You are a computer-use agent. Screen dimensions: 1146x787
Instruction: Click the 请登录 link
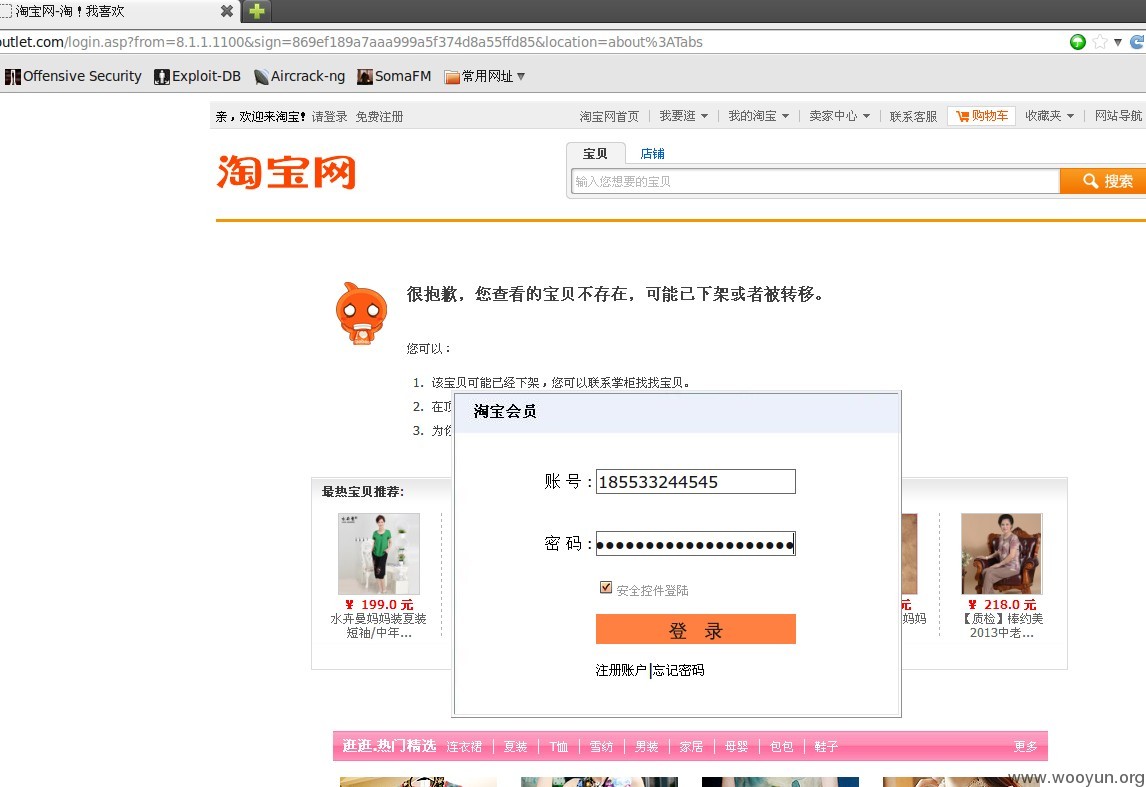pos(330,116)
